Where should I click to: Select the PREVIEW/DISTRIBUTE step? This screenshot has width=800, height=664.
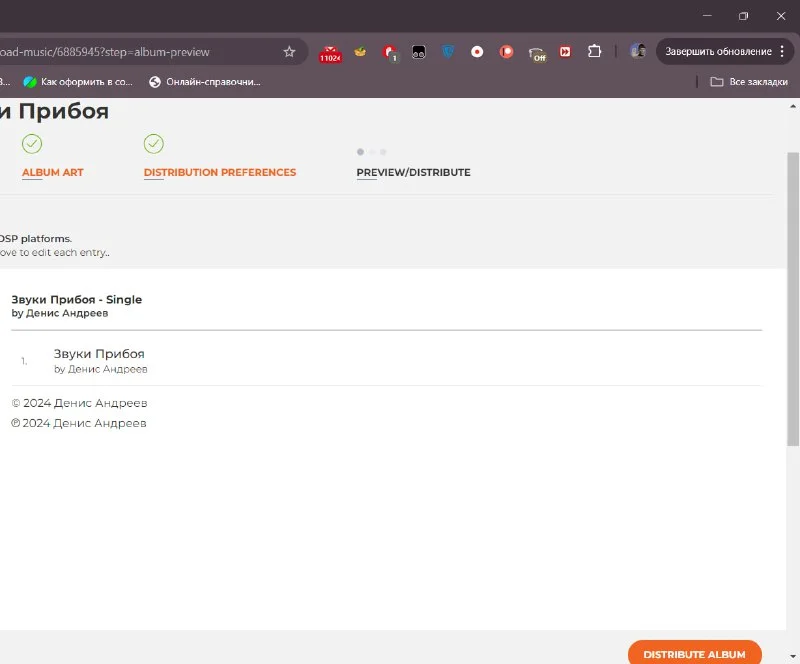pos(413,172)
